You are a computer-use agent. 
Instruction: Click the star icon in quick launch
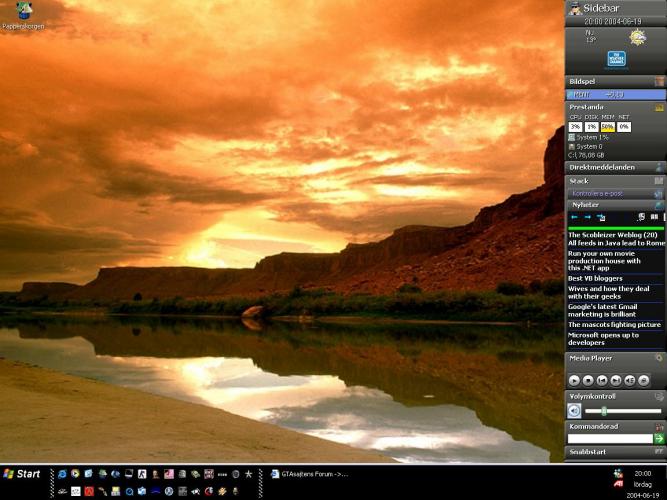click(x=248, y=474)
